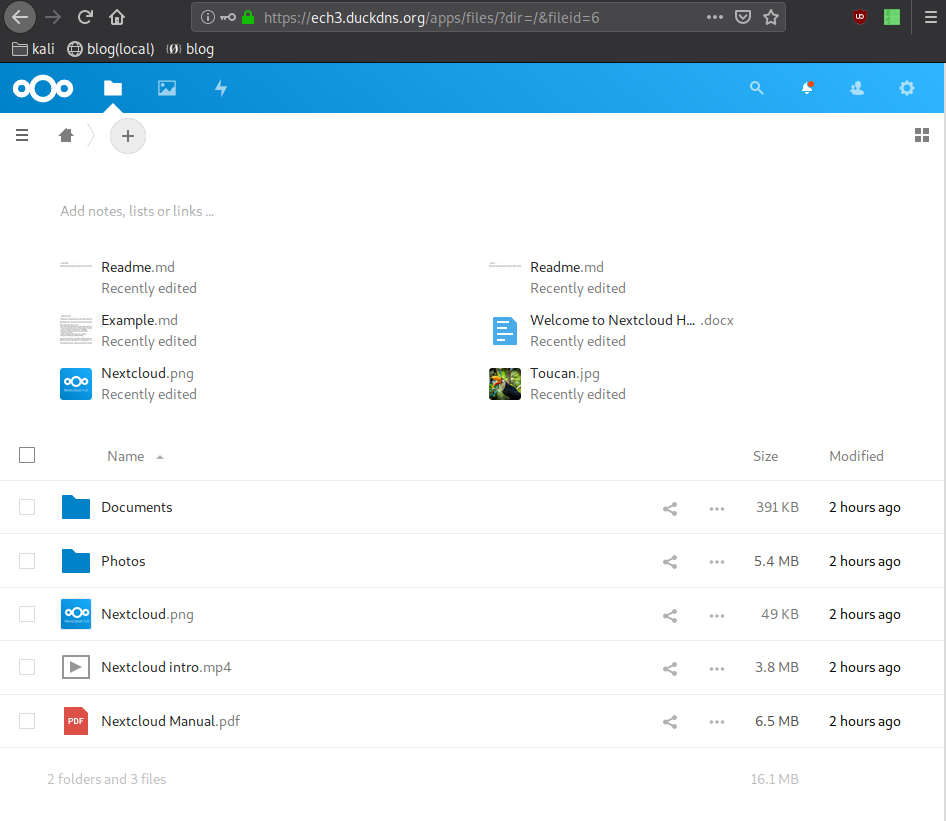Go back in browser
Screen dimensions: 946x821
click(x=20, y=17)
